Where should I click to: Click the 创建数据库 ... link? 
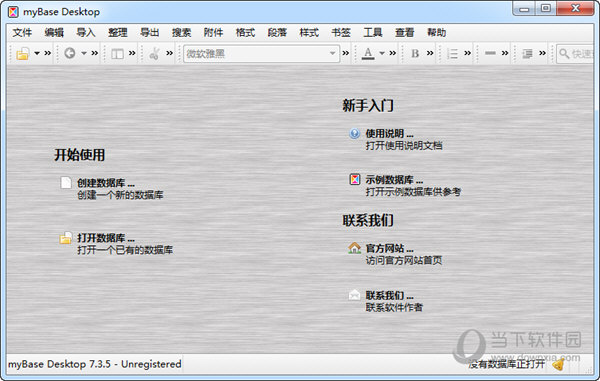click(106, 183)
